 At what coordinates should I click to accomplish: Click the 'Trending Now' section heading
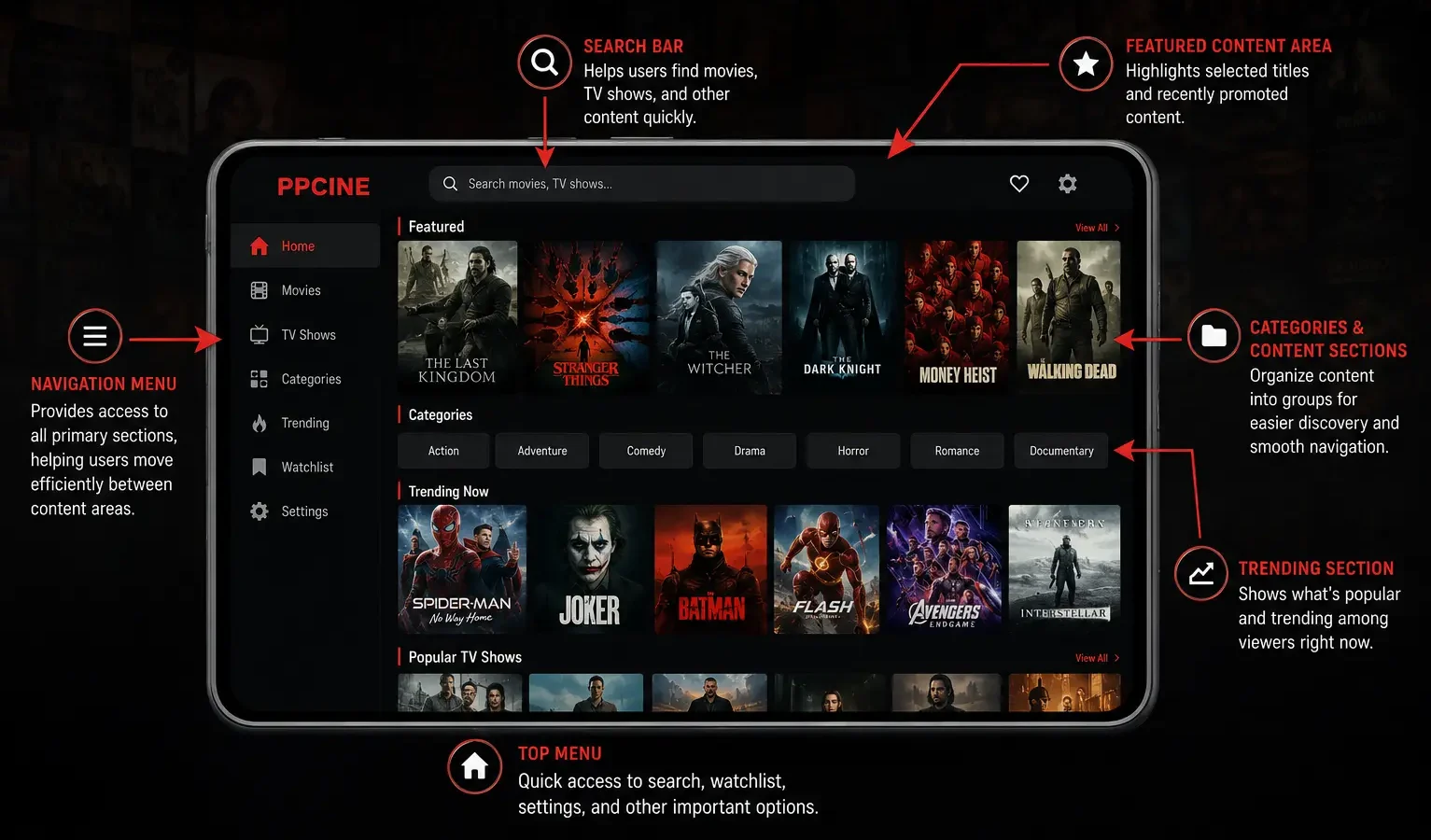448,492
